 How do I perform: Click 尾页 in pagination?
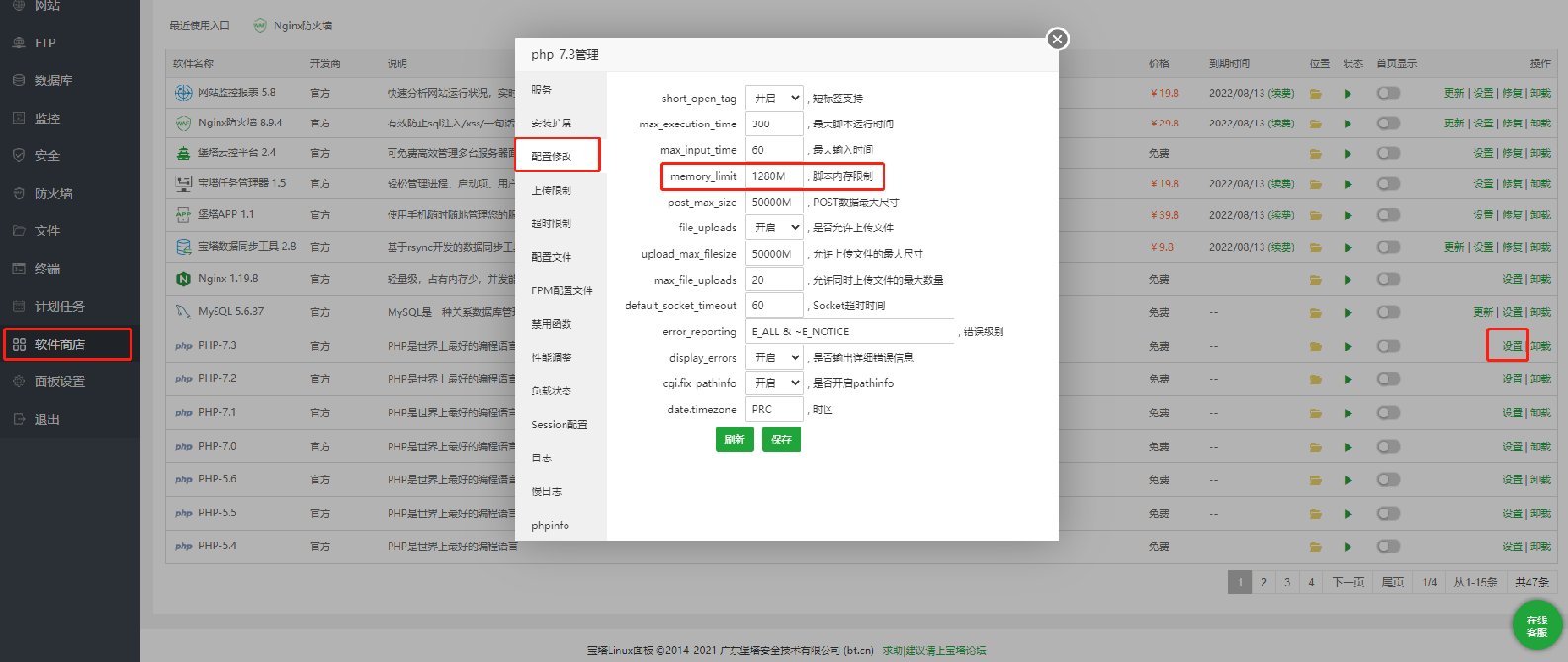[1393, 582]
